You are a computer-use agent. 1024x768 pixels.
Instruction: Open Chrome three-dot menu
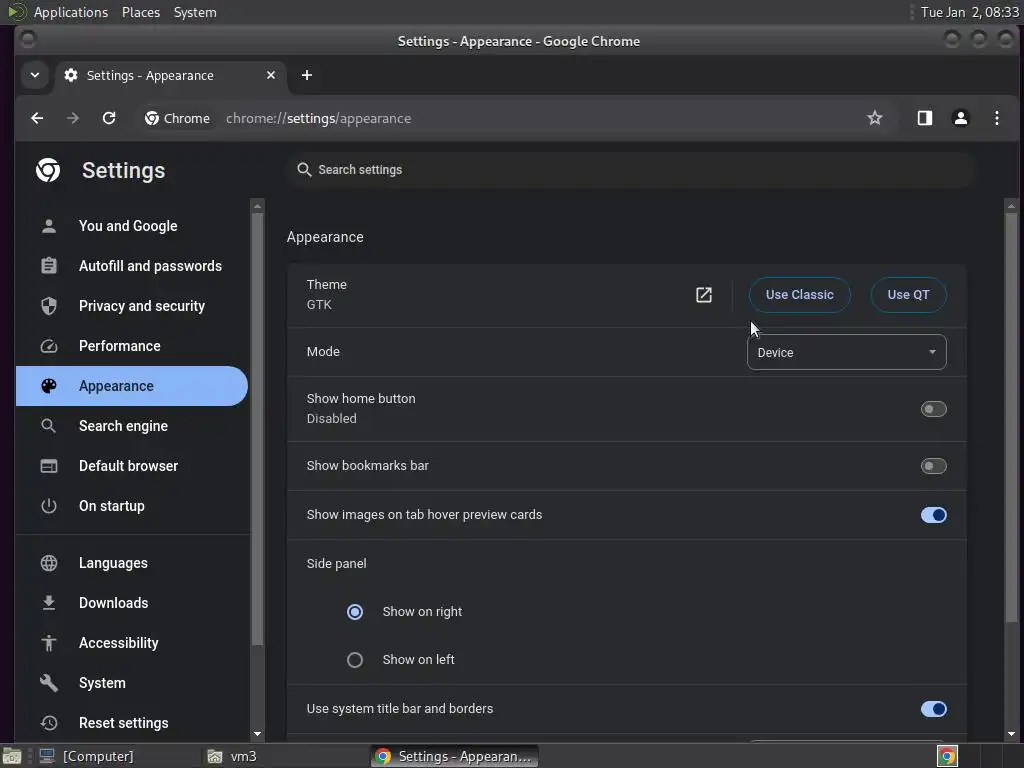[x=997, y=118]
